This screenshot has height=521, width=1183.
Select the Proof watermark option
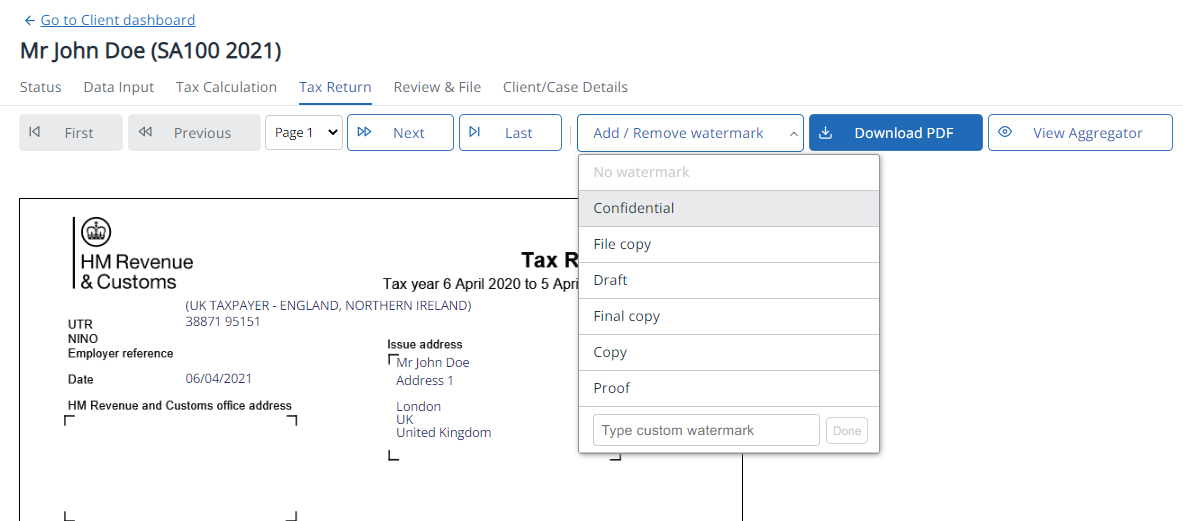[x=611, y=388]
